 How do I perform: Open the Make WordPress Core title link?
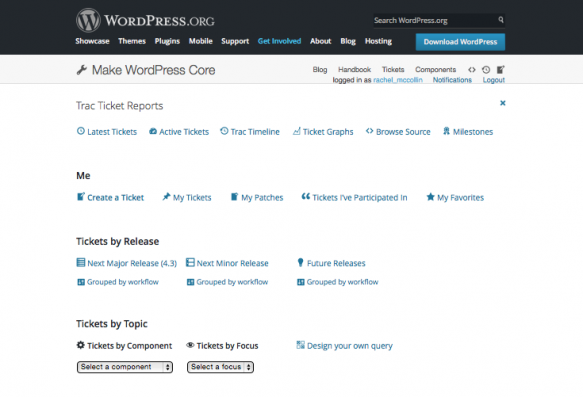(x=154, y=70)
